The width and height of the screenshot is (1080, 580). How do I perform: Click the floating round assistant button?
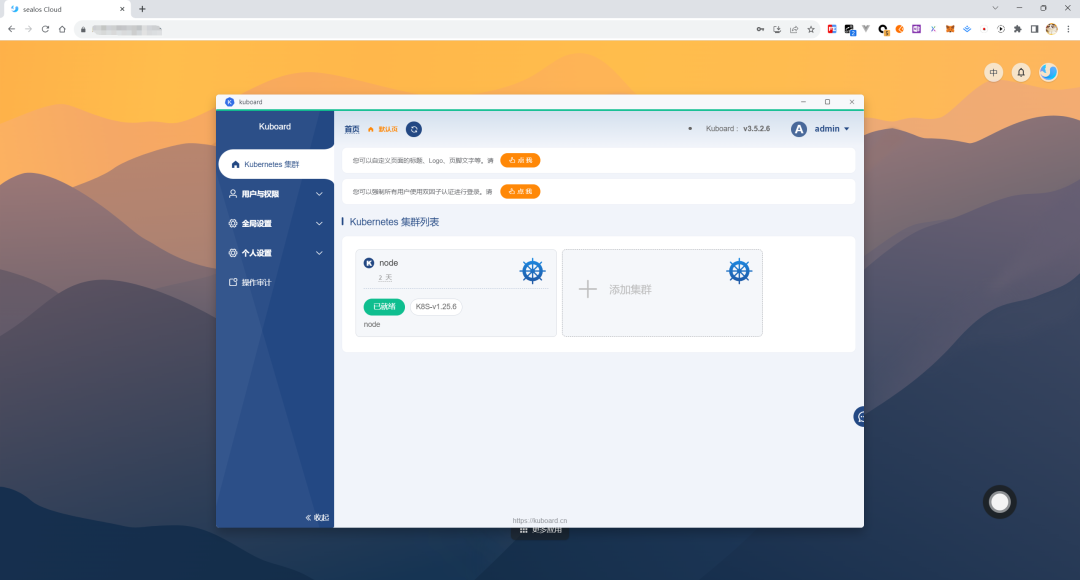point(999,502)
